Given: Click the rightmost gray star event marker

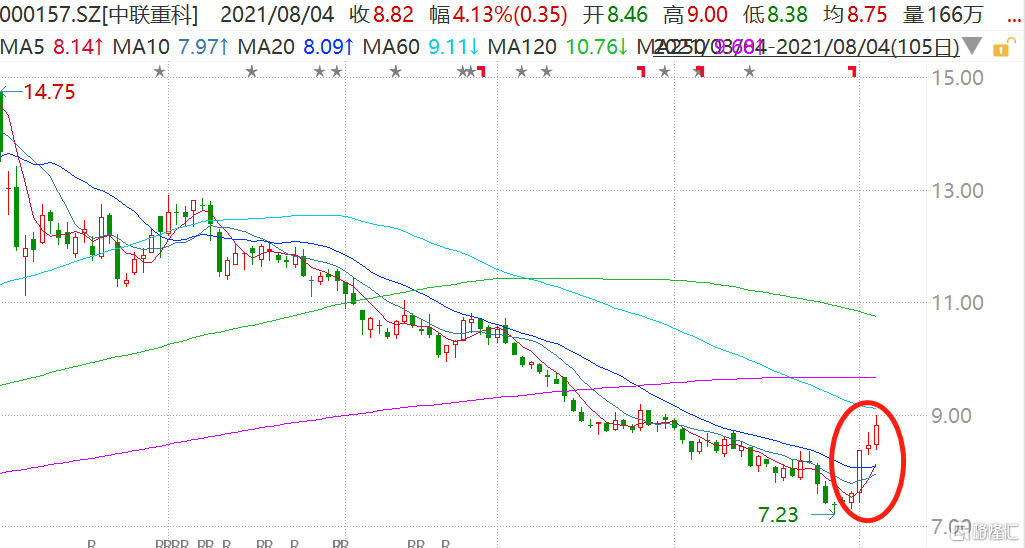Looking at the screenshot, I should (x=750, y=71).
